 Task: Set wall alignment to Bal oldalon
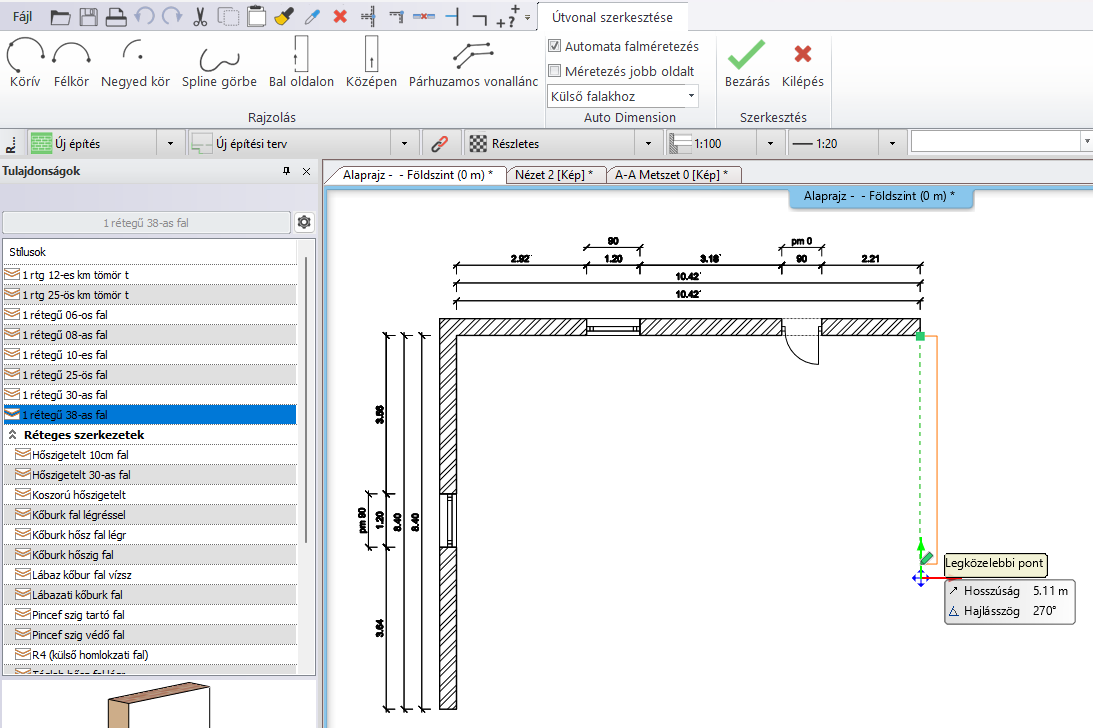(301, 61)
